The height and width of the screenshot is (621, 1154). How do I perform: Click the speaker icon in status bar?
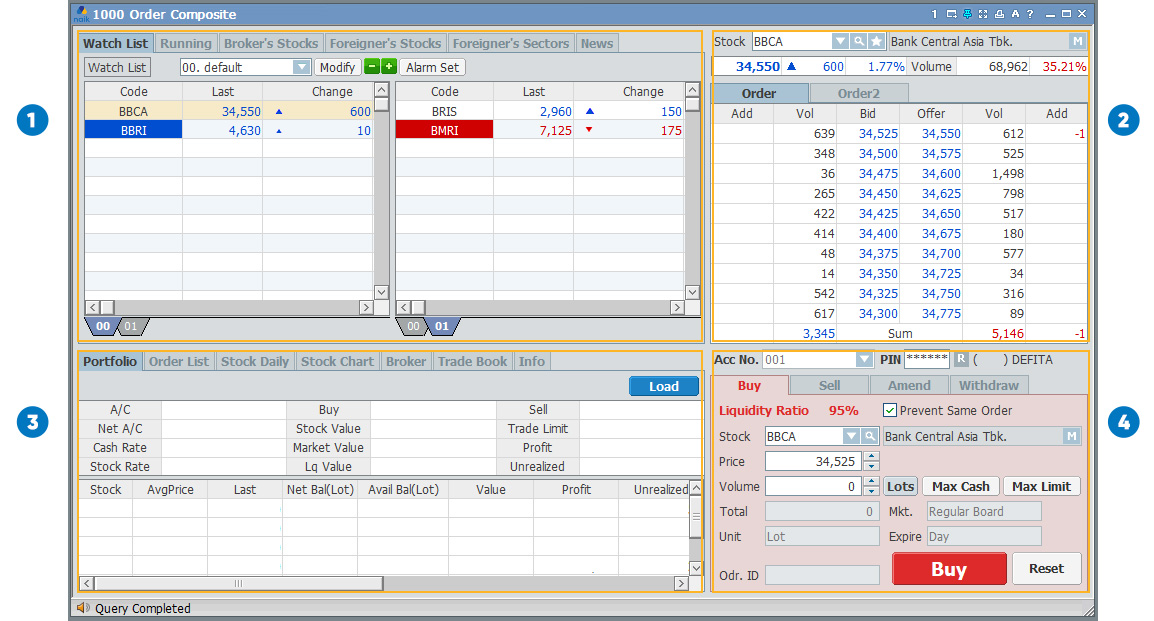83,608
